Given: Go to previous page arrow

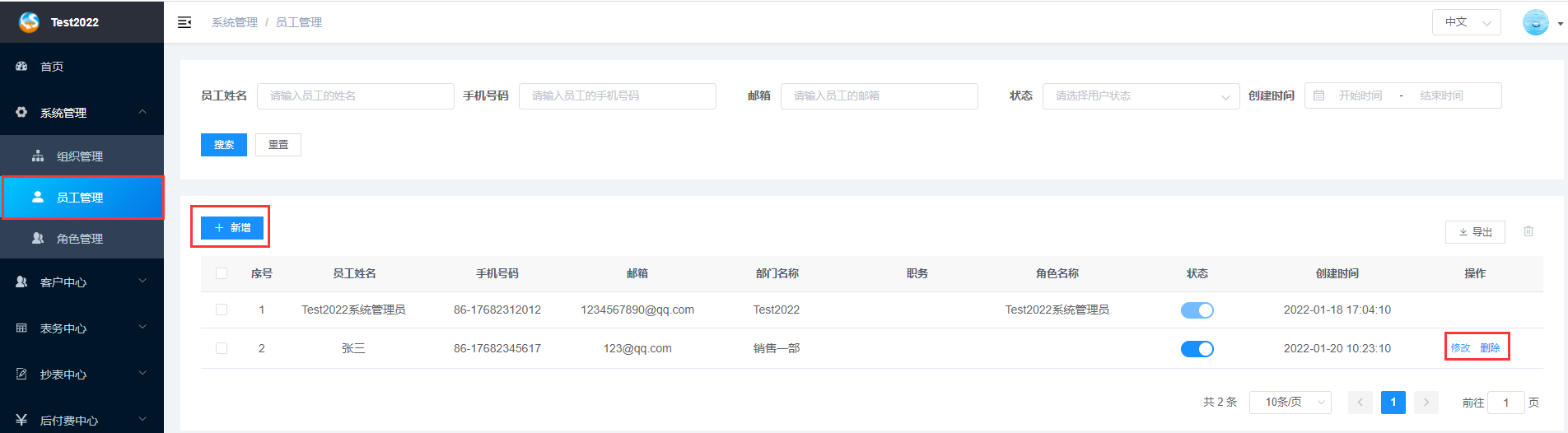Looking at the screenshot, I should 1360,402.
